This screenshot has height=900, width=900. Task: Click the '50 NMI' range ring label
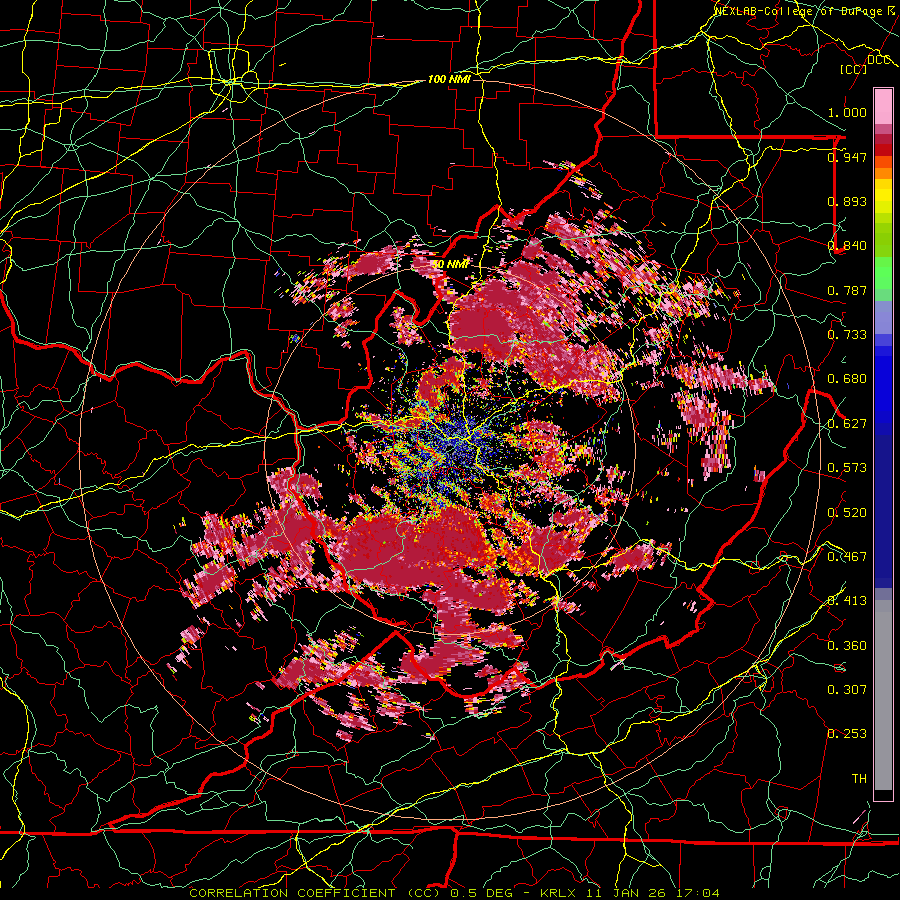450,265
